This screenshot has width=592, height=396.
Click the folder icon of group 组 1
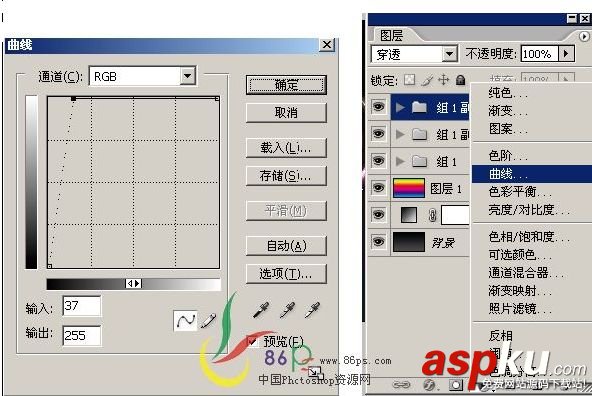pos(419,162)
